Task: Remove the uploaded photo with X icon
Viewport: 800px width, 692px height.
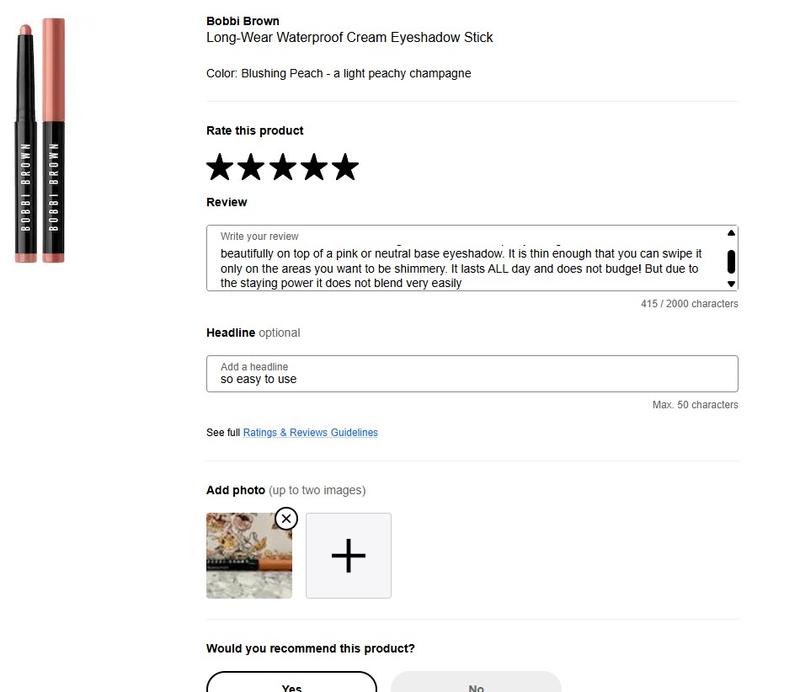Action: (x=286, y=519)
